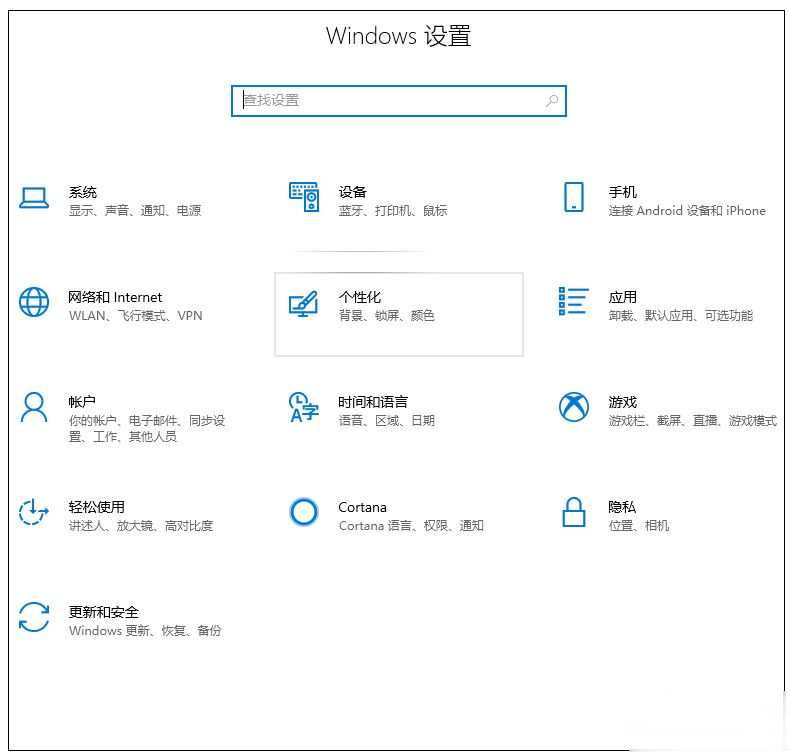
Task: Click the text 卸载、默认应用、可选功能
Action: (681, 316)
